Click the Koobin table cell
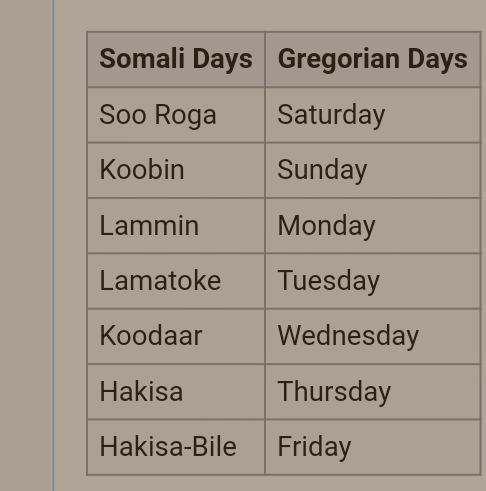Viewport: 486px width, 491px height. click(176, 170)
